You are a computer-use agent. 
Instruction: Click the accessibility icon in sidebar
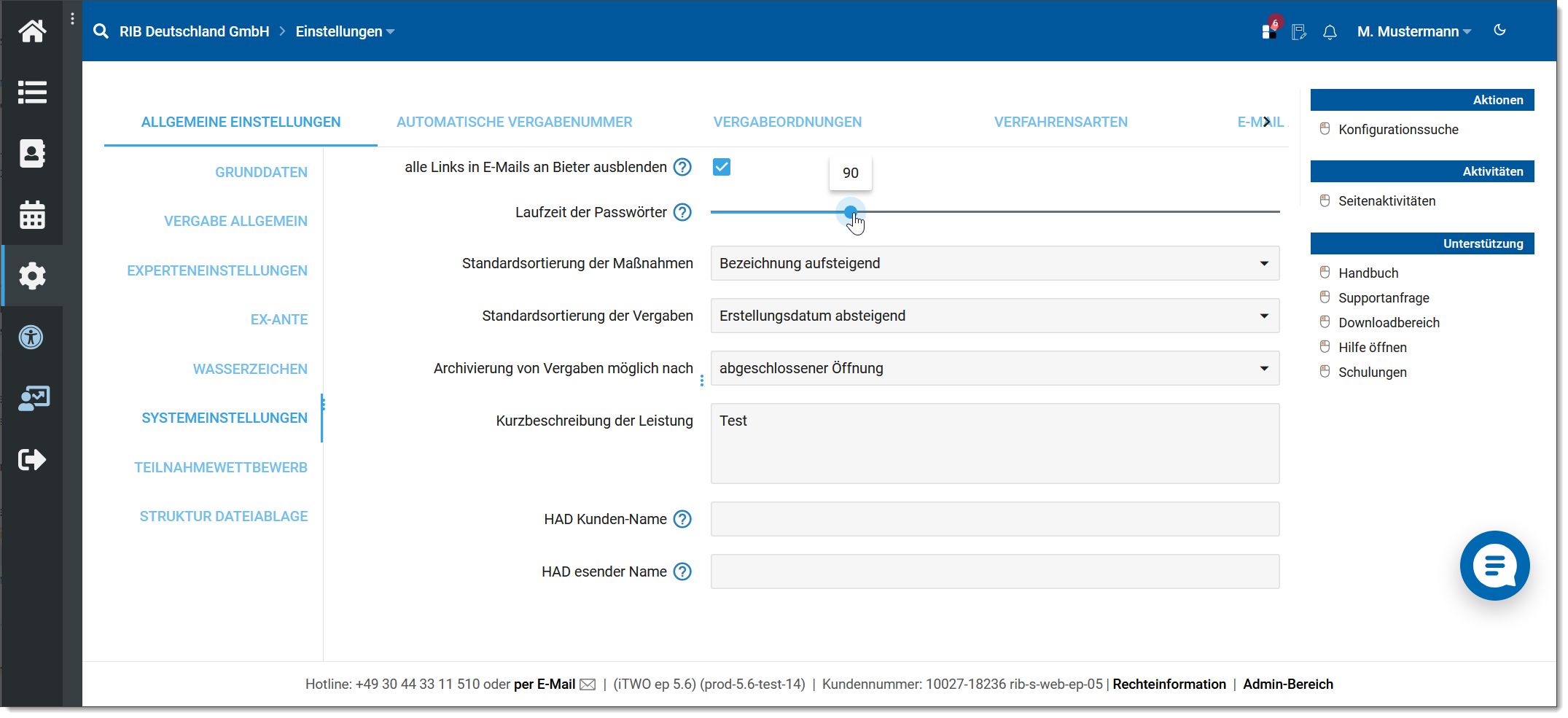[x=31, y=337]
